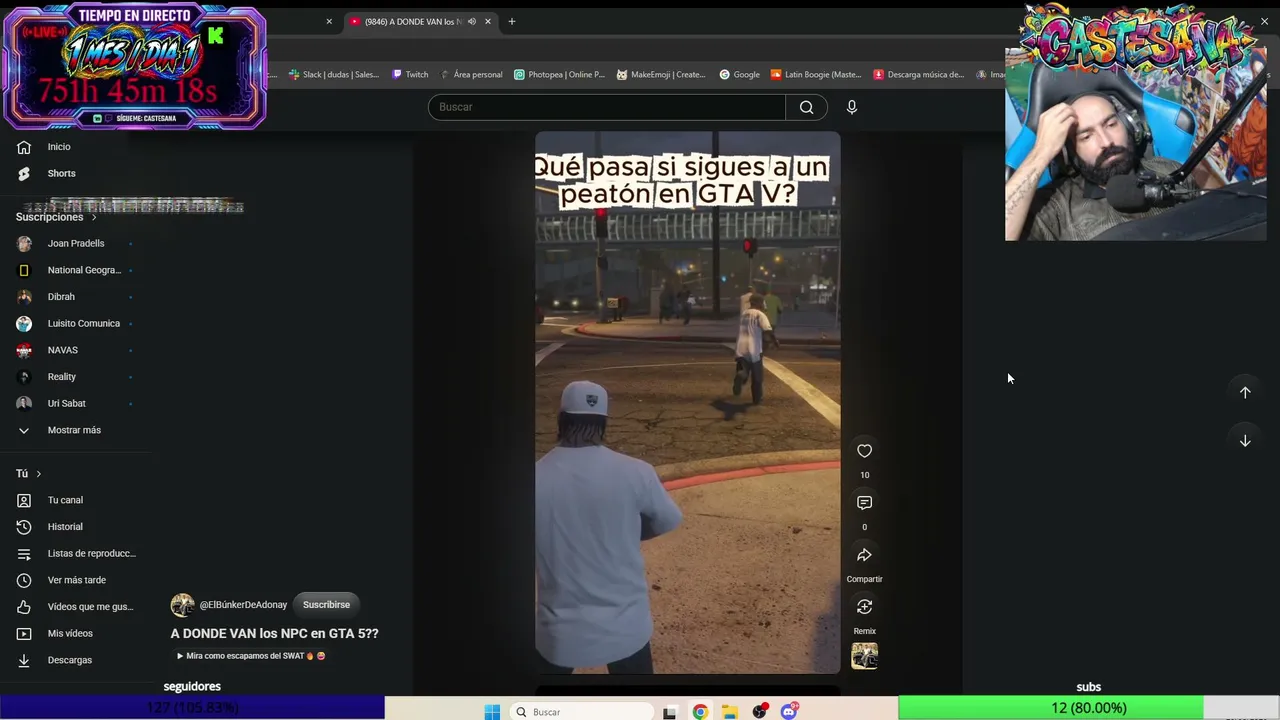Open the Joan Pradells channel avatar

[24, 243]
